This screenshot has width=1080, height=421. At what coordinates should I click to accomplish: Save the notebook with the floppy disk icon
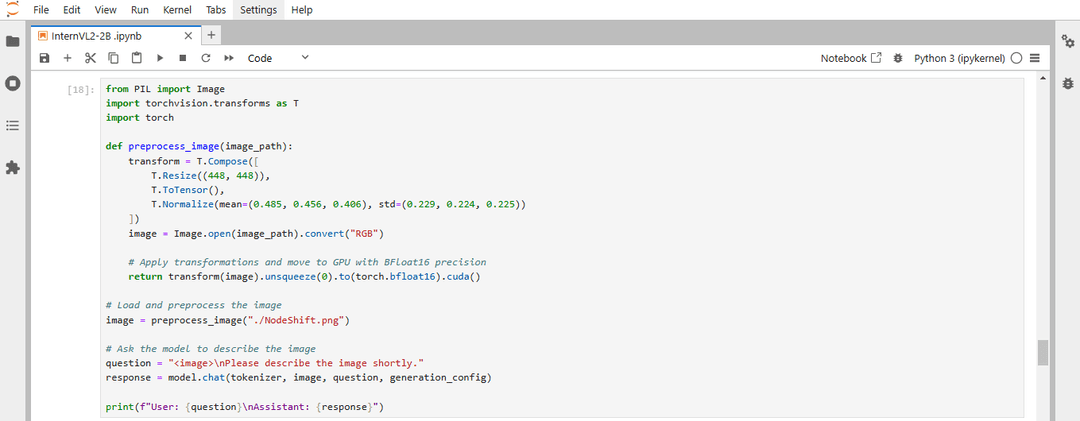[x=45, y=59]
